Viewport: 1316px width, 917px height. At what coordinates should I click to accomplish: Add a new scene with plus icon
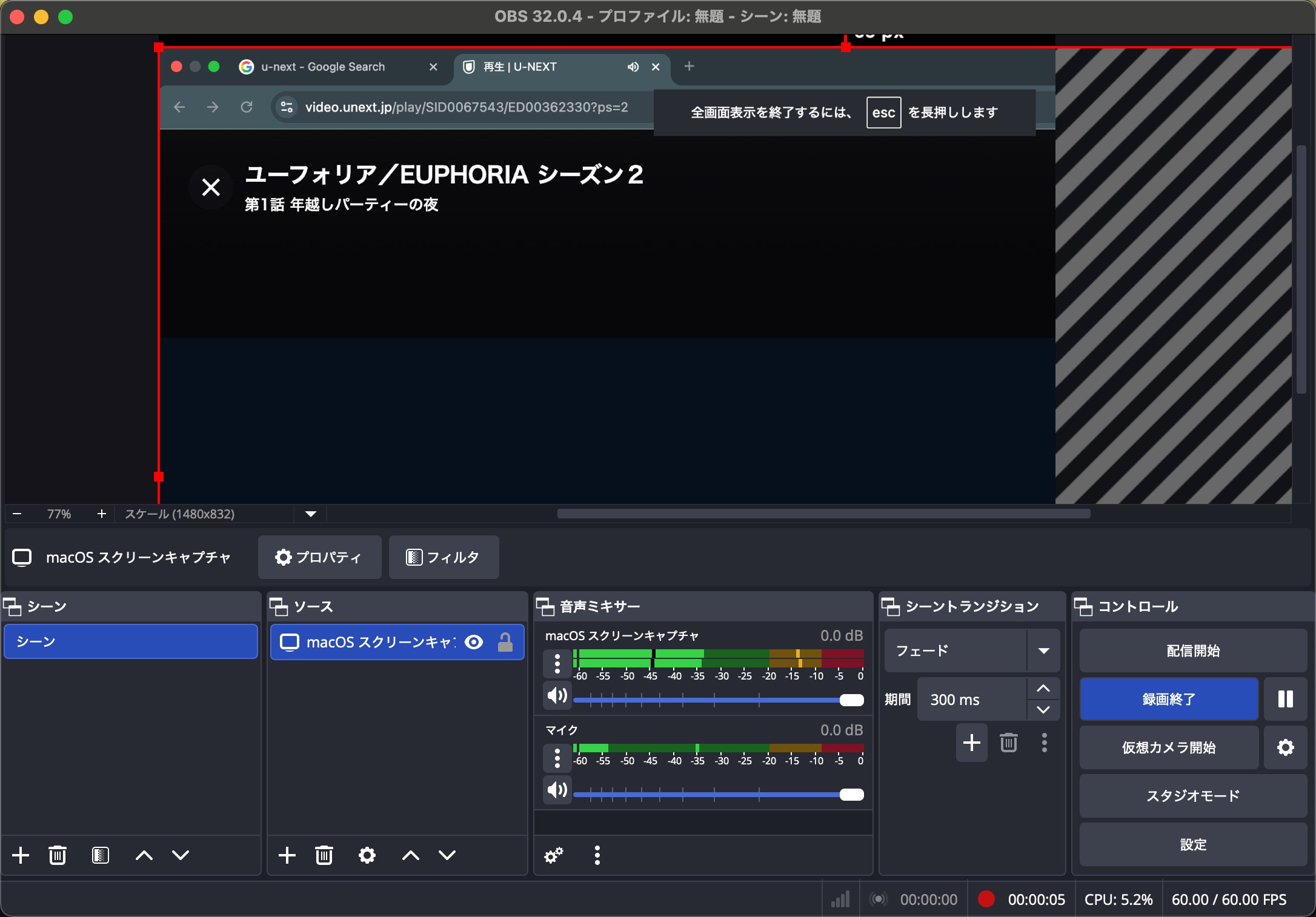(21, 855)
